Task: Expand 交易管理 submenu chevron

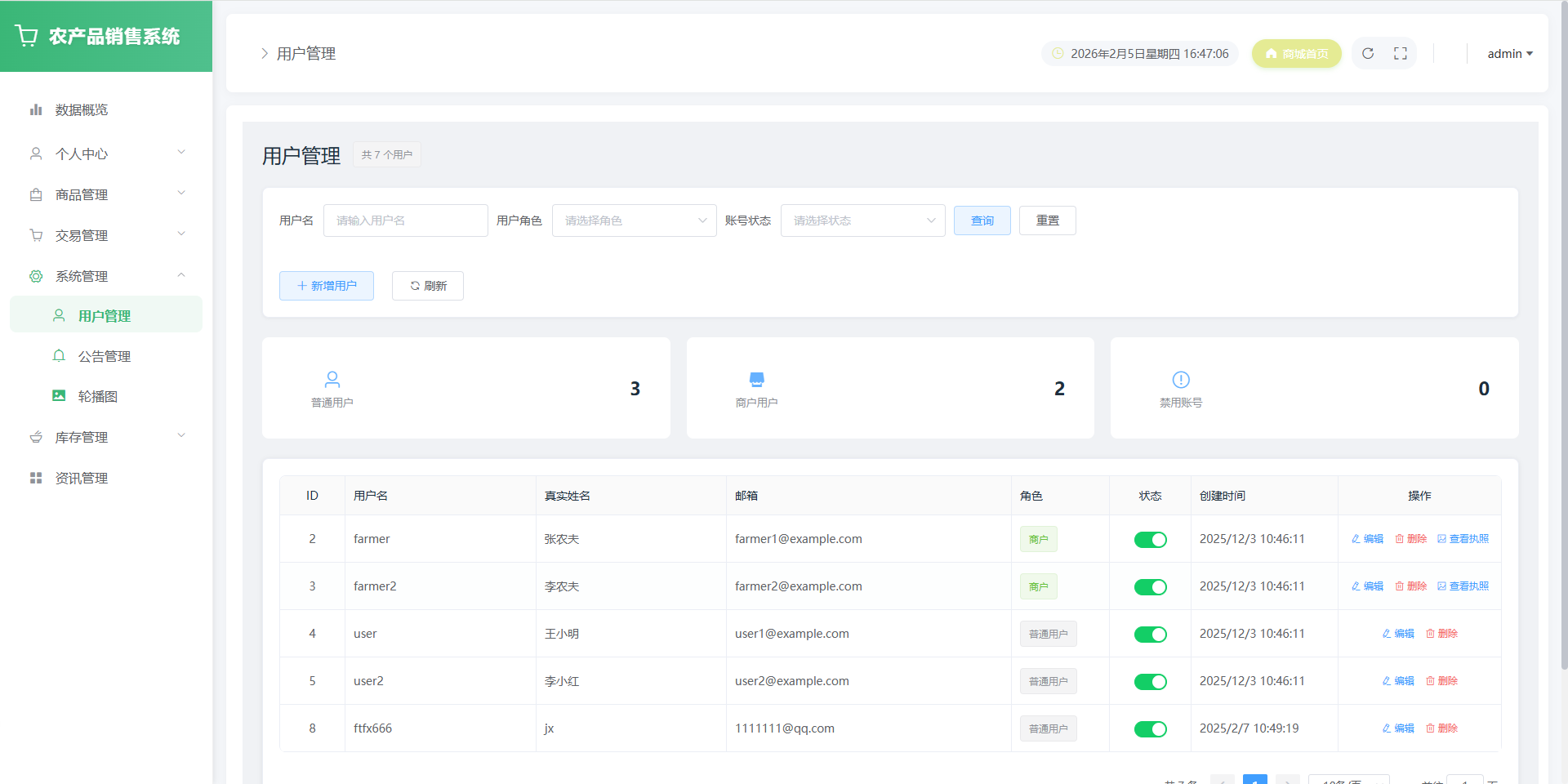Action: 181,234
